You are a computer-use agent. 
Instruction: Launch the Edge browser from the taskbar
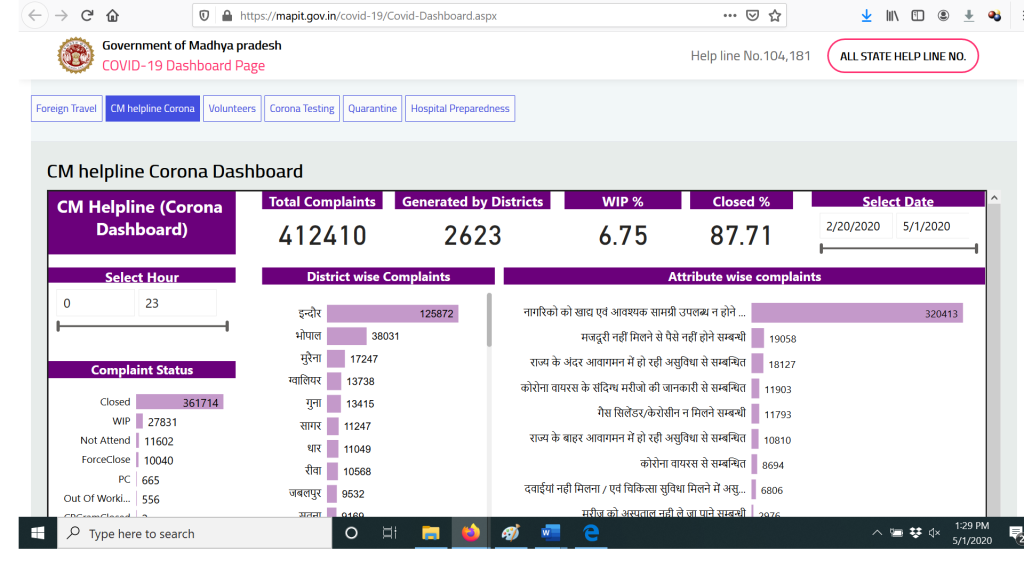click(591, 534)
